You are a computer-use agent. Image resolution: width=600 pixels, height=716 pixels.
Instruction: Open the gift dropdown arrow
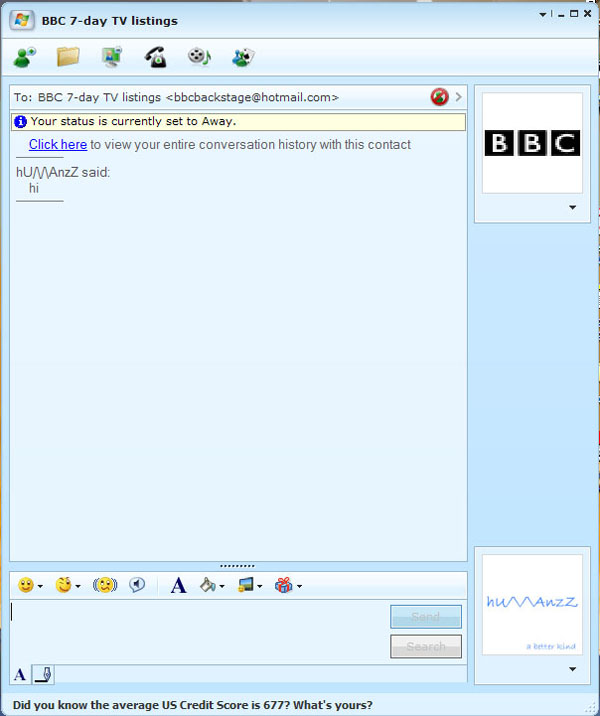click(x=300, y=586)
